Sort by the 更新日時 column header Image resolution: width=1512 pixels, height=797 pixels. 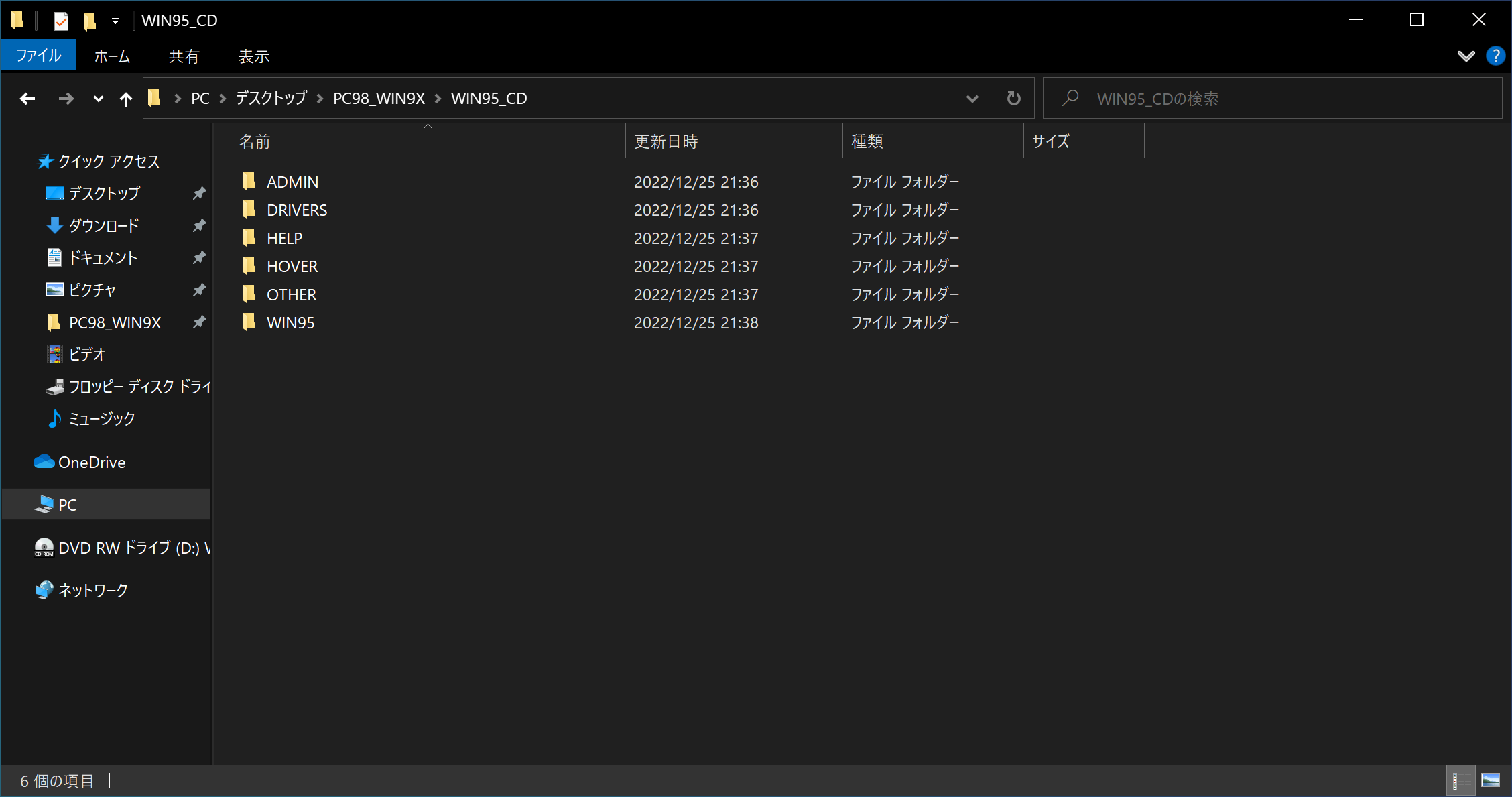tap(666, 141)
